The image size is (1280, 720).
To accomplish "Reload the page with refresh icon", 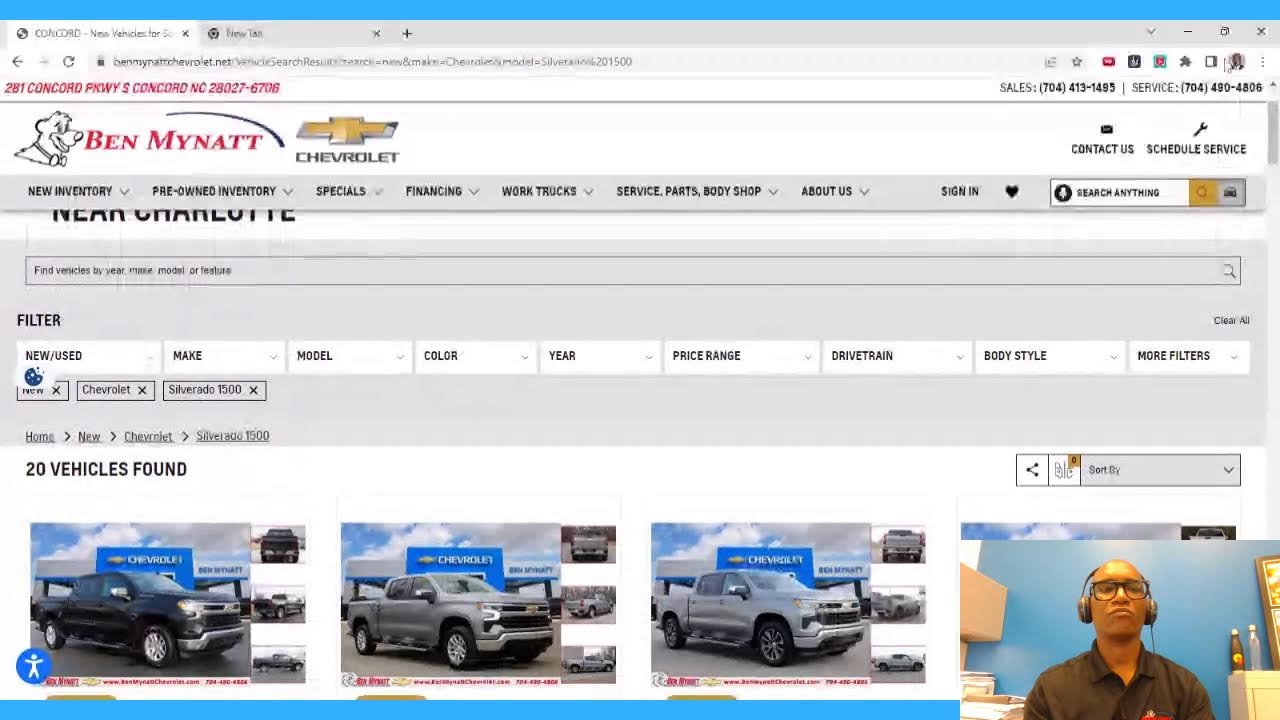I will point(68,62).
